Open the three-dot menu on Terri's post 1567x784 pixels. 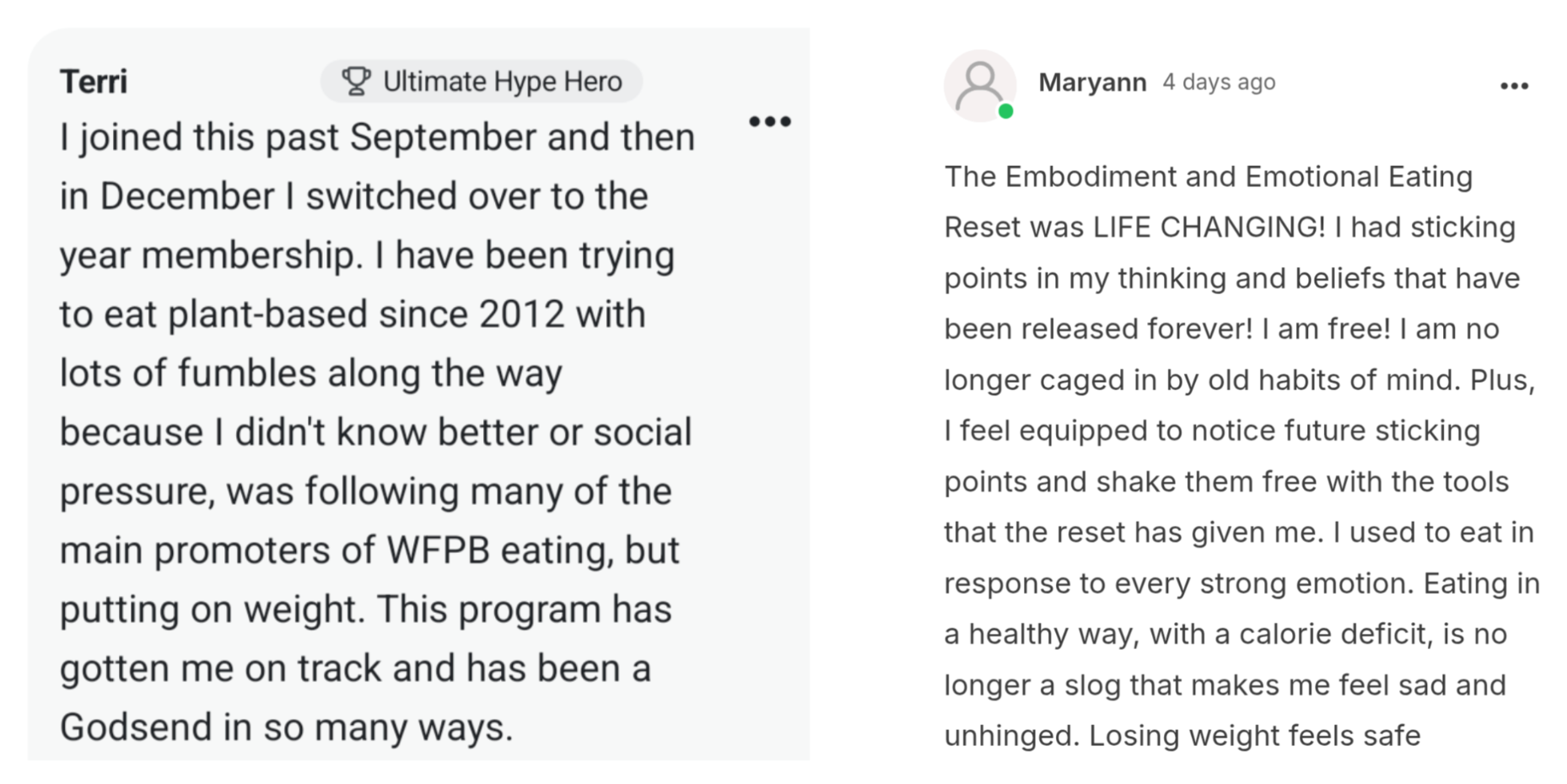(770, 121)
